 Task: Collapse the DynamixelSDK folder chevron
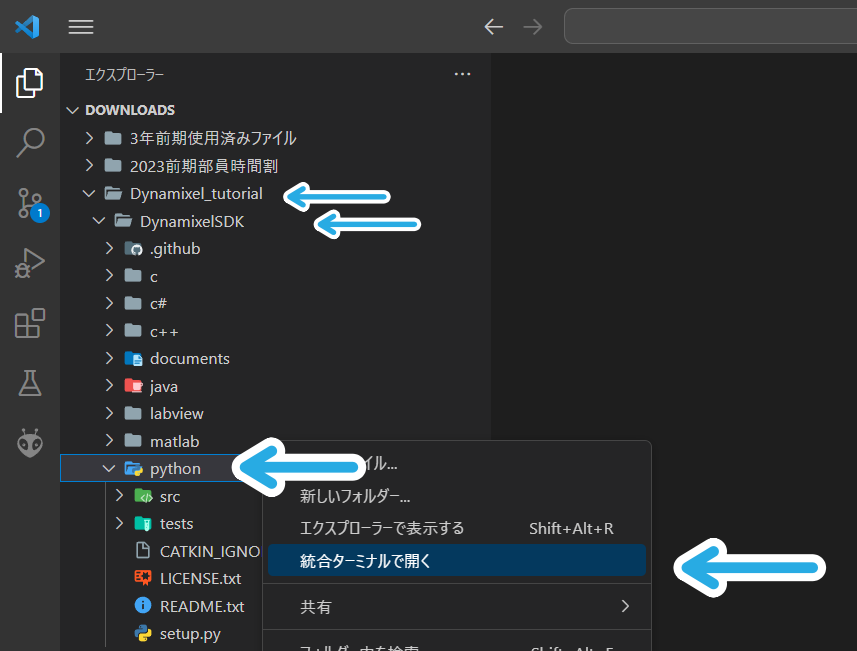coord(98,221)
